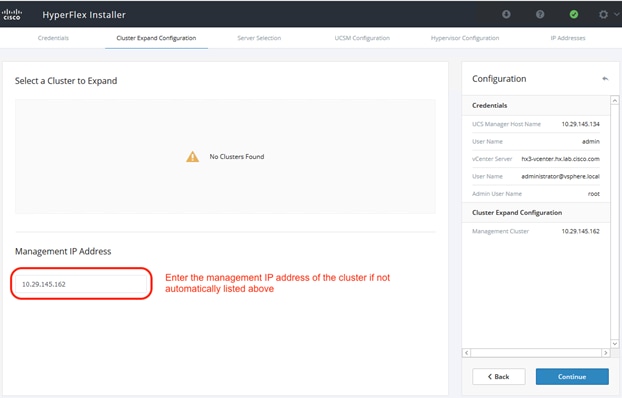Screen dimensions: 622x398
Task: Select the Credentials section header
Action: click(536, 106)
